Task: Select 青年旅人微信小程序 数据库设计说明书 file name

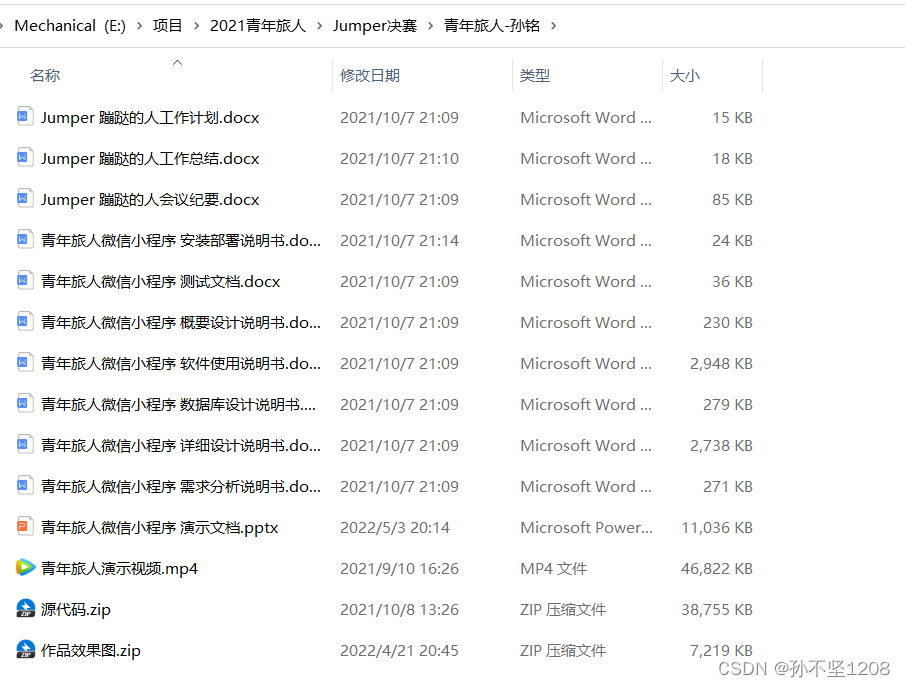Action: (x=178, y=405)
